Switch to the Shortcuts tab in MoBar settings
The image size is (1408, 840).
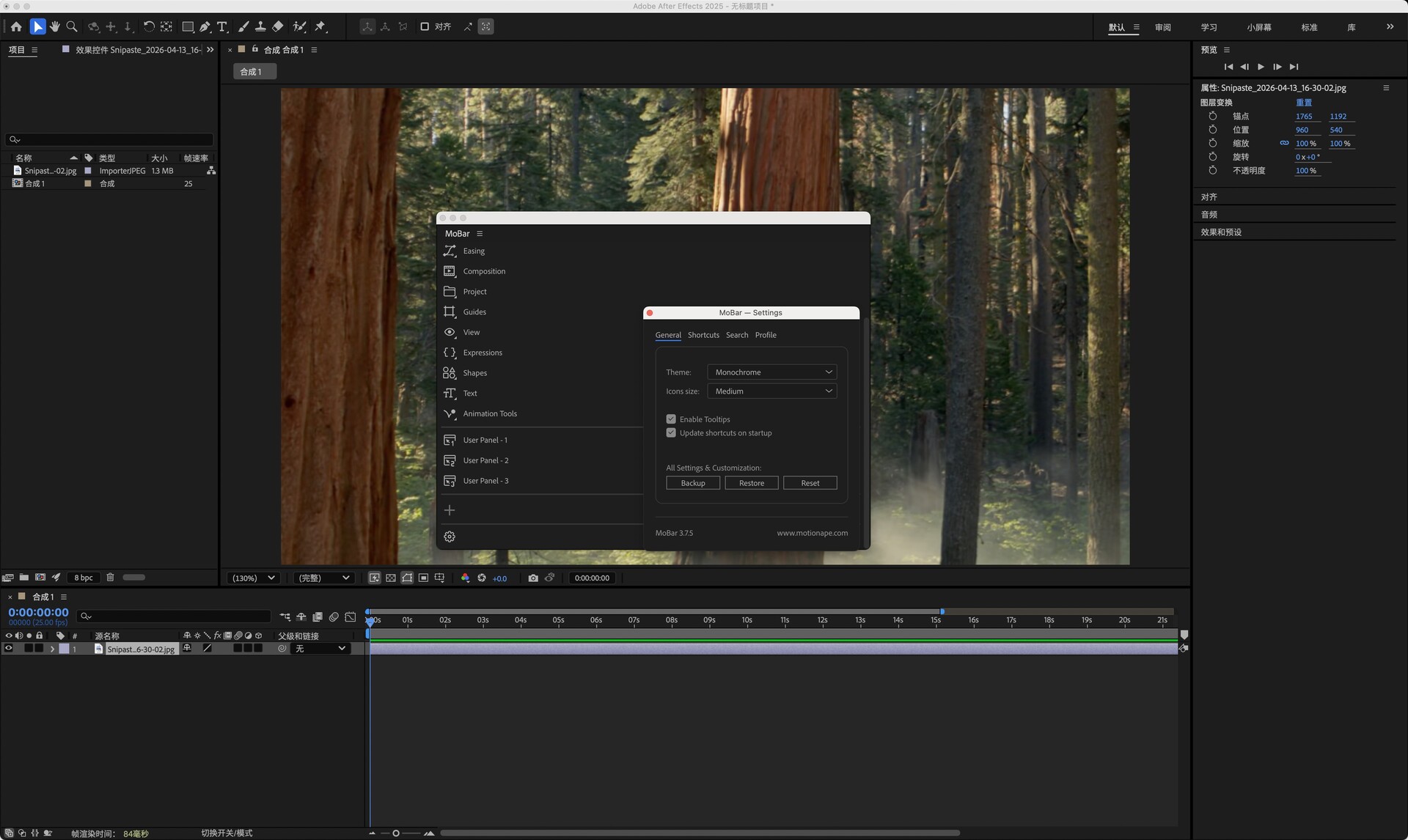click(703, 335)
